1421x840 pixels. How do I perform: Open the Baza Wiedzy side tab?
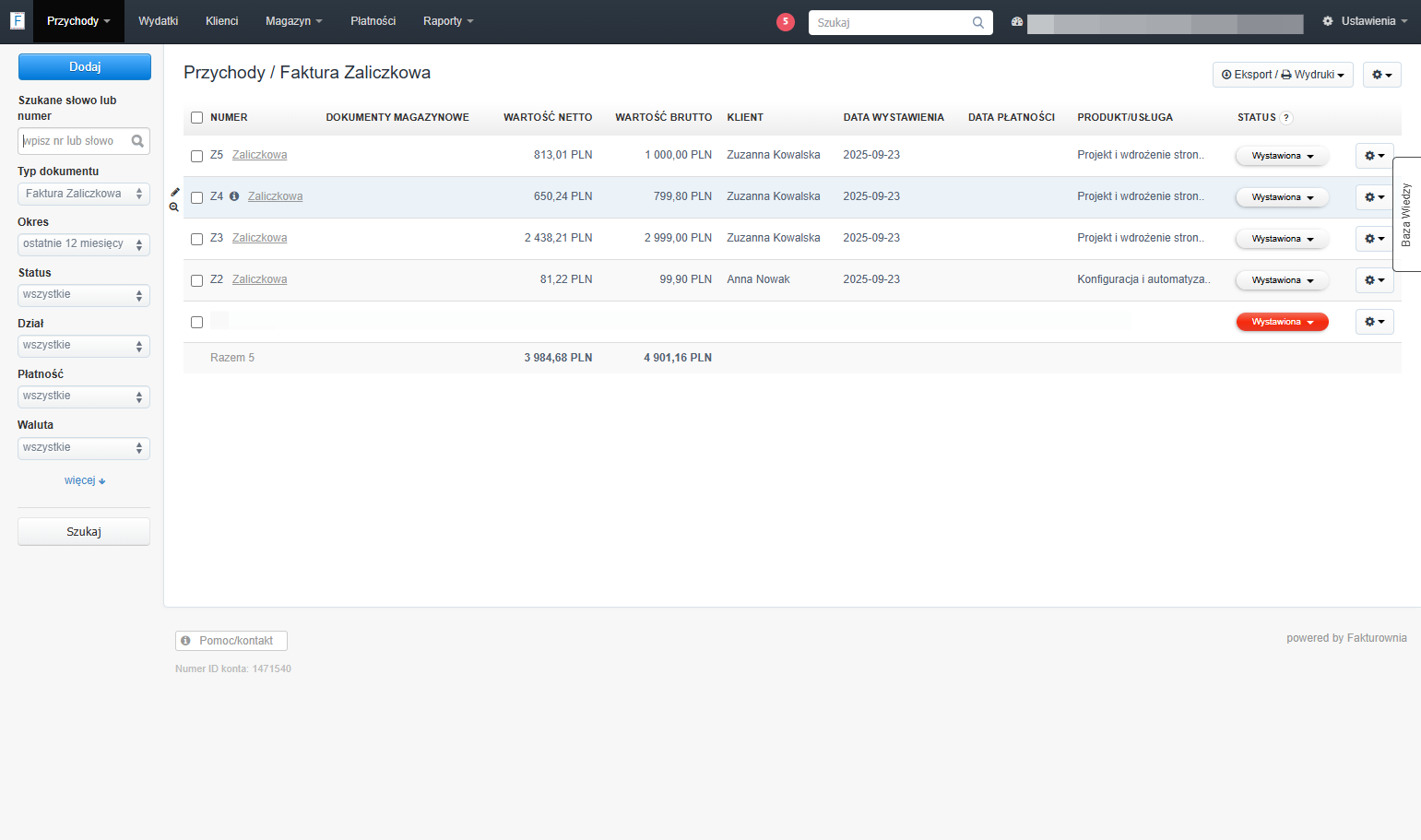(1406, 214)
